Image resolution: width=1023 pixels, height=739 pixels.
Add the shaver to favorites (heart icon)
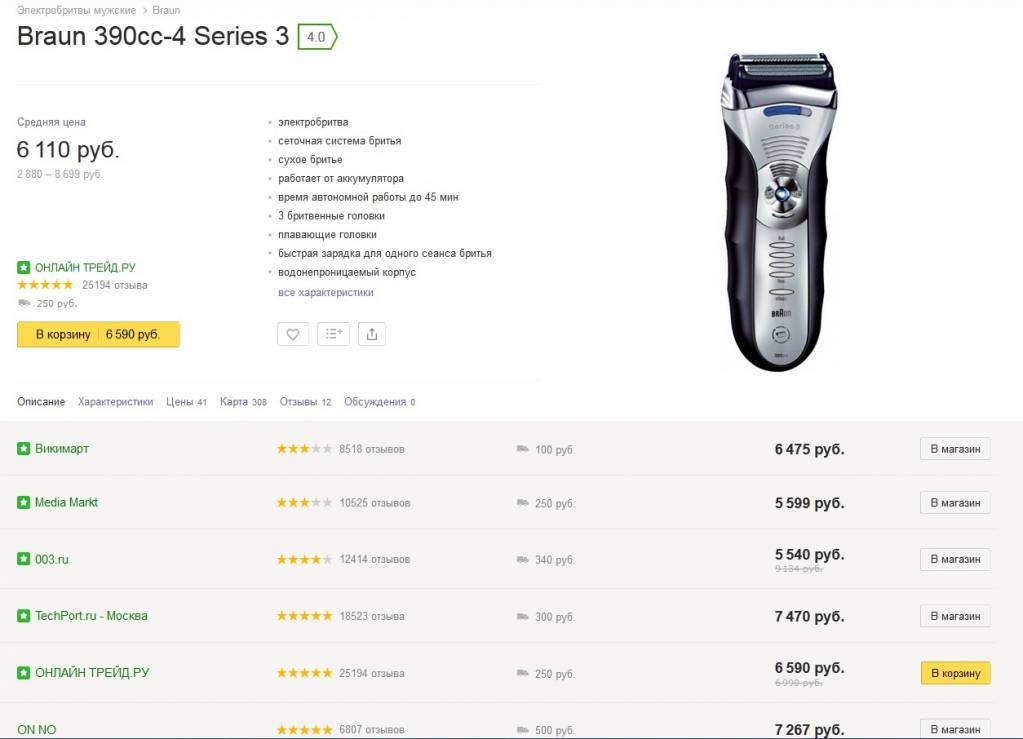click(x=293, y=334)
